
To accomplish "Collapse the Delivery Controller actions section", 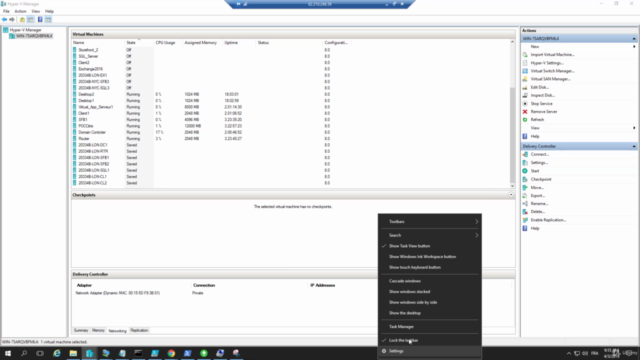I will 634,146.
